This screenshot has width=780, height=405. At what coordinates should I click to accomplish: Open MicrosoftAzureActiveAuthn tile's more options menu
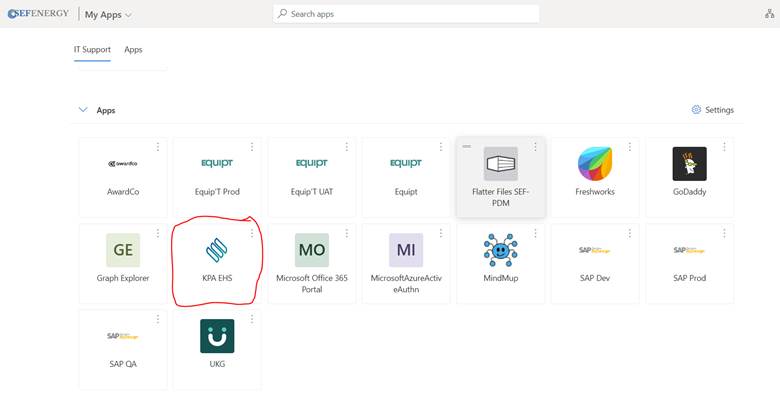440,233
